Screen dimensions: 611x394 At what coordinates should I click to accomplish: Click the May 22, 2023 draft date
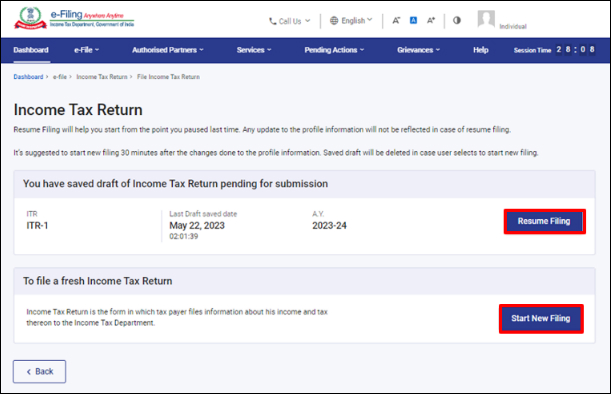click(x=197, y=226)
